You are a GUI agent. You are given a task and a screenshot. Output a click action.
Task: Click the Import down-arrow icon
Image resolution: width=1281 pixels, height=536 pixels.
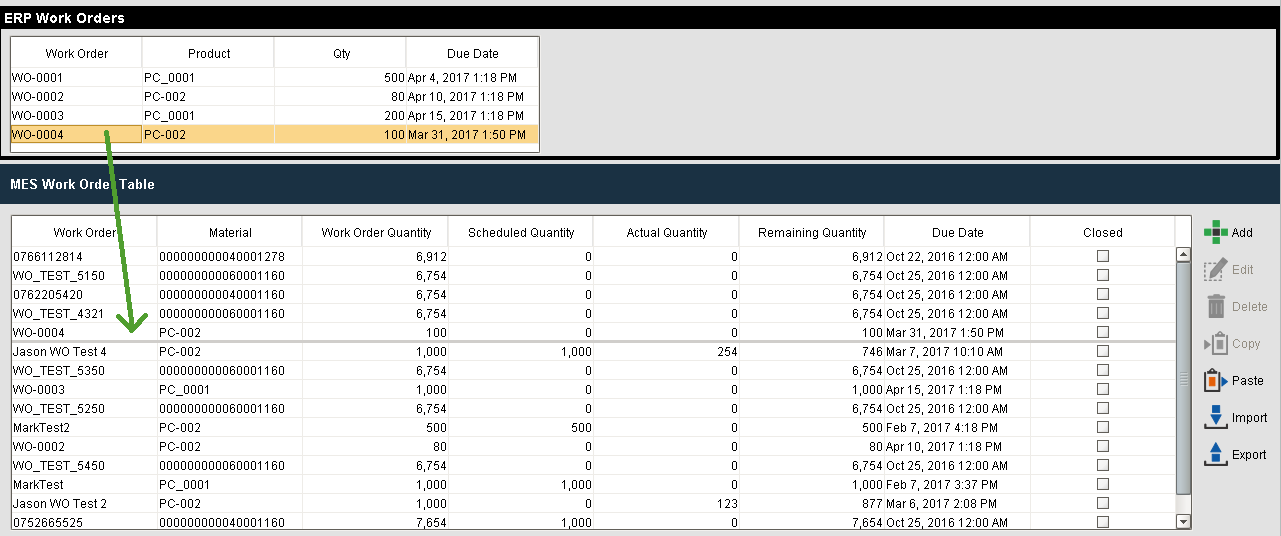pyautogui.click(x=1215, y=418)
